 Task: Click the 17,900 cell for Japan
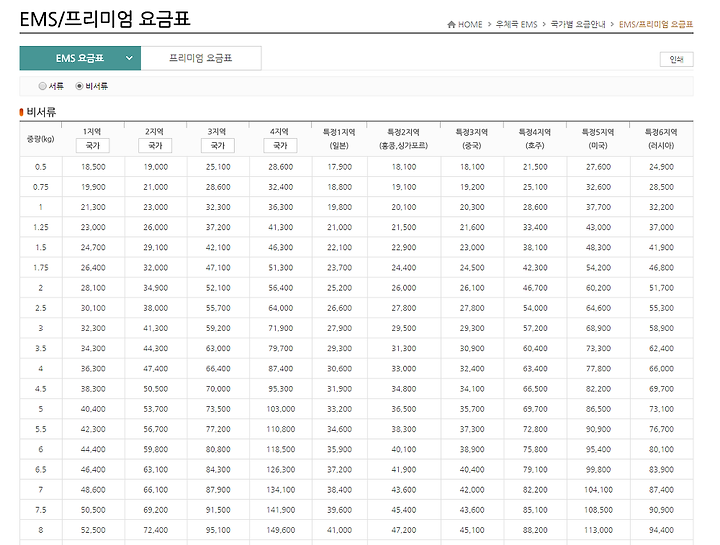[339, 167]
